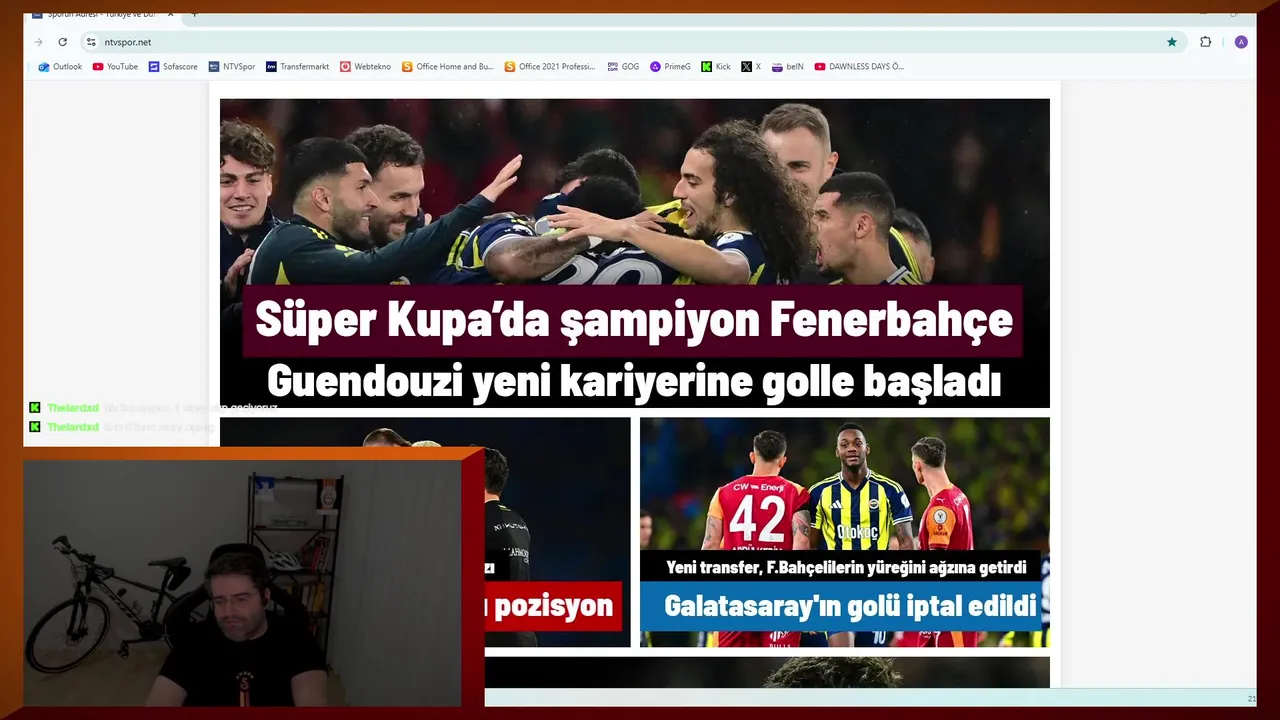The height and width of the screenshot is (720, 1280).
Task: Open the Webtekno bookmark
Action: click(365, 67)
